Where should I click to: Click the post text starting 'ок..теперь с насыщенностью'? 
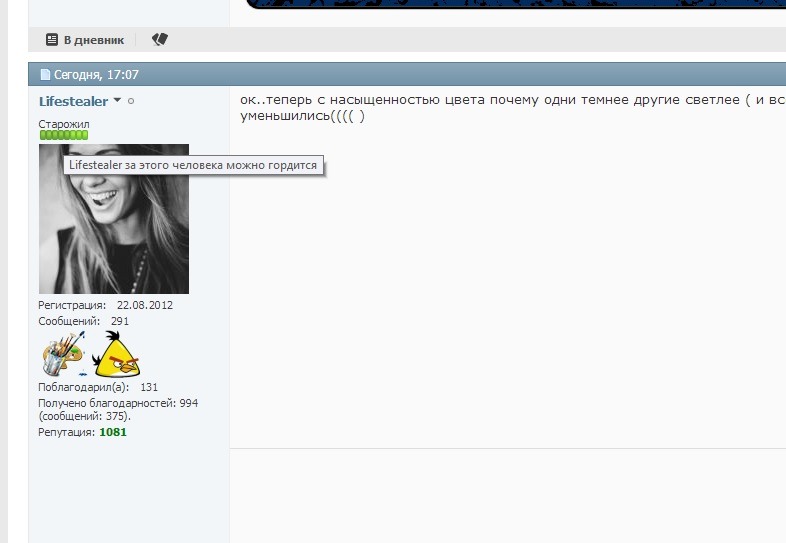click(512, 107)
